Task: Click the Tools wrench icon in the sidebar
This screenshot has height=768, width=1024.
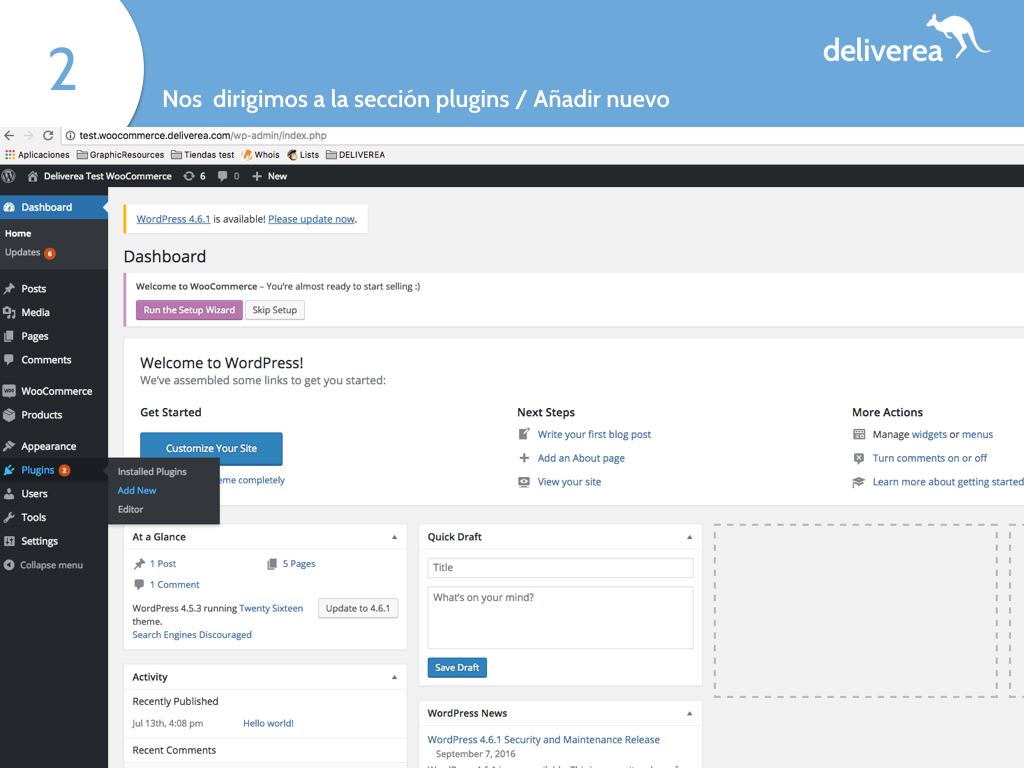Action: [9, 517]
